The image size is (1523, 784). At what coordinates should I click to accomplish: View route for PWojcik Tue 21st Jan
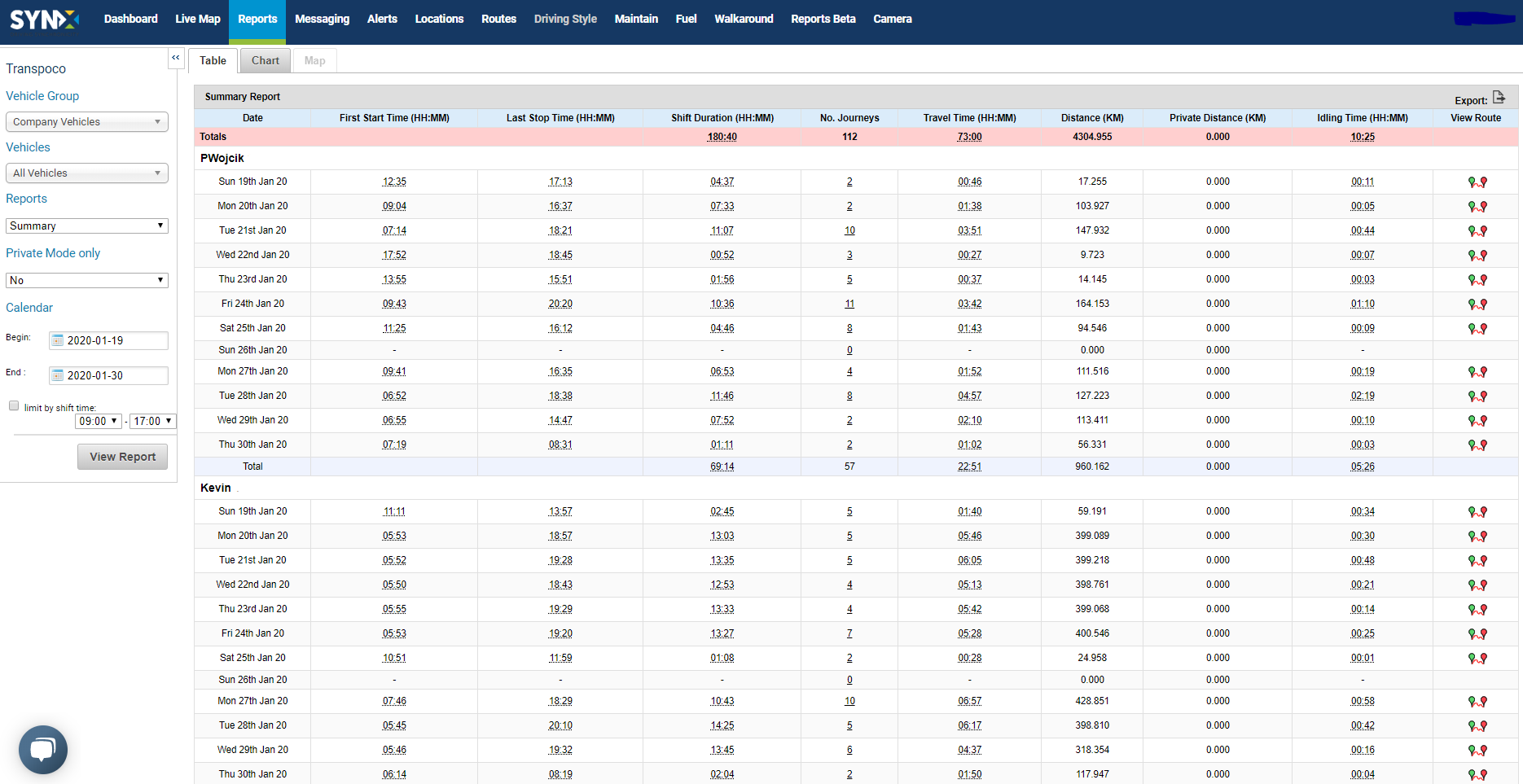(x=1477, y=231)
